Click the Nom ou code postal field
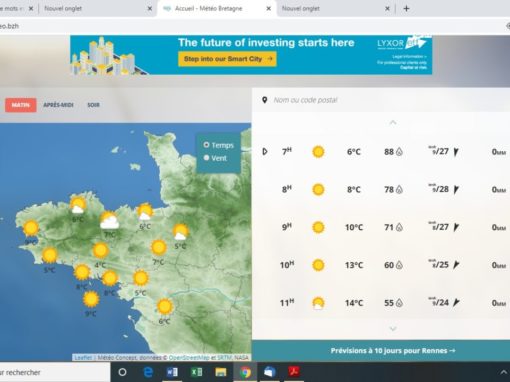 [387, 100]
